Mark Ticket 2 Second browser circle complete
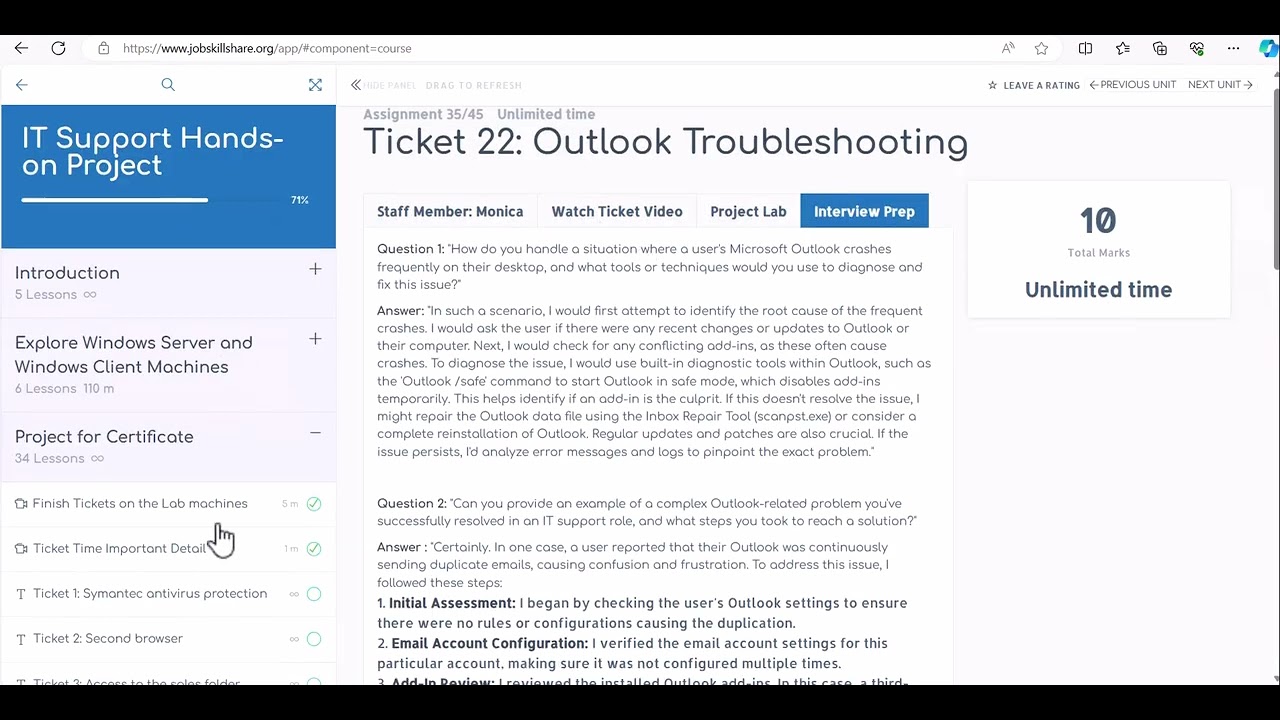1280x720 pixels. [x=314, y=639]
